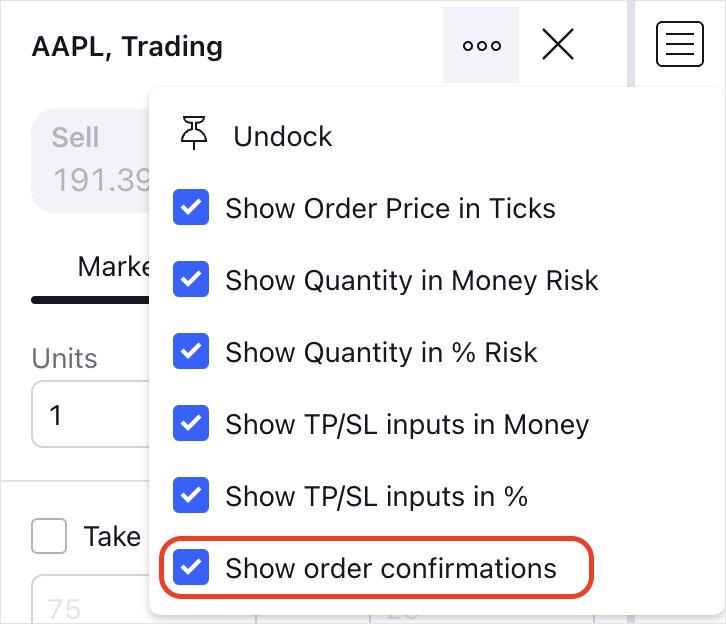Click the divider beside the right sidebar
The width and height of the screenshot is (726, 624).
click(x=631, y=300)
